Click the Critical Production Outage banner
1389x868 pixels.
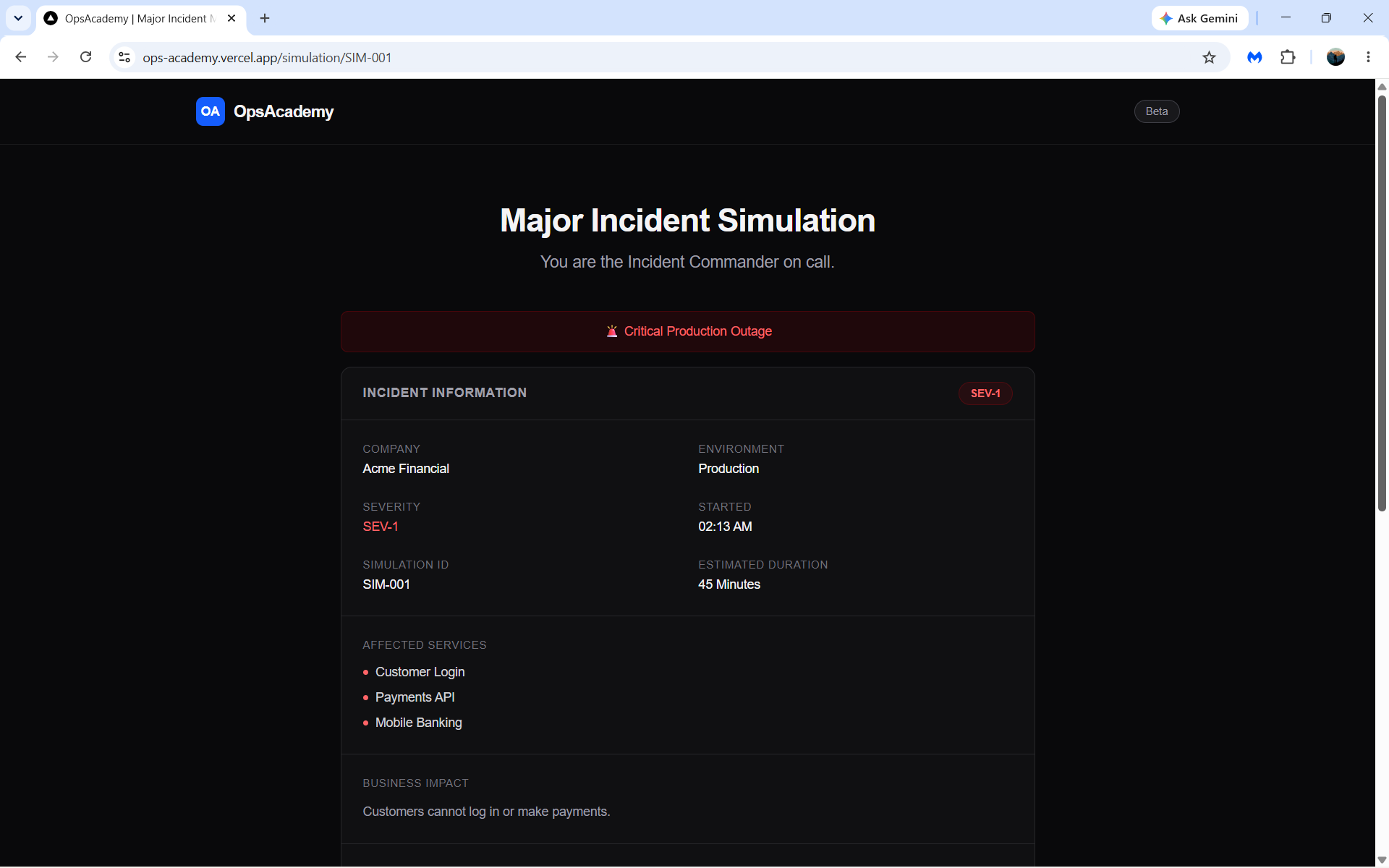click(687, 331)
